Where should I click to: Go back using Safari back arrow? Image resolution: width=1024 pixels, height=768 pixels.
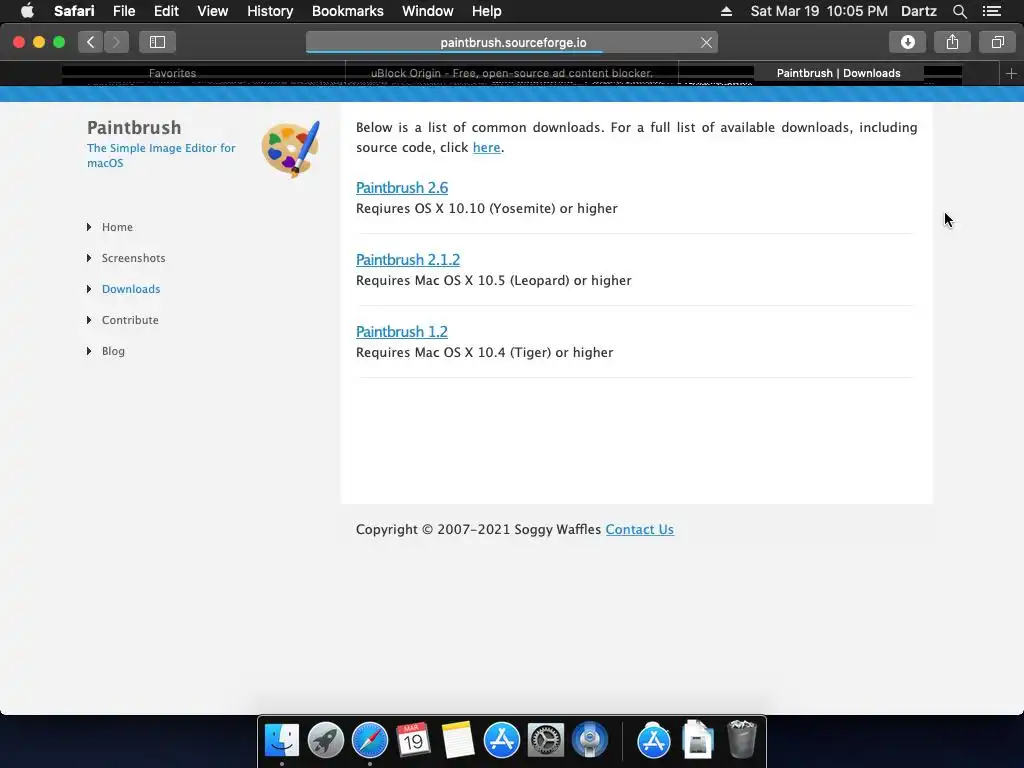click(x=91, y=42)
